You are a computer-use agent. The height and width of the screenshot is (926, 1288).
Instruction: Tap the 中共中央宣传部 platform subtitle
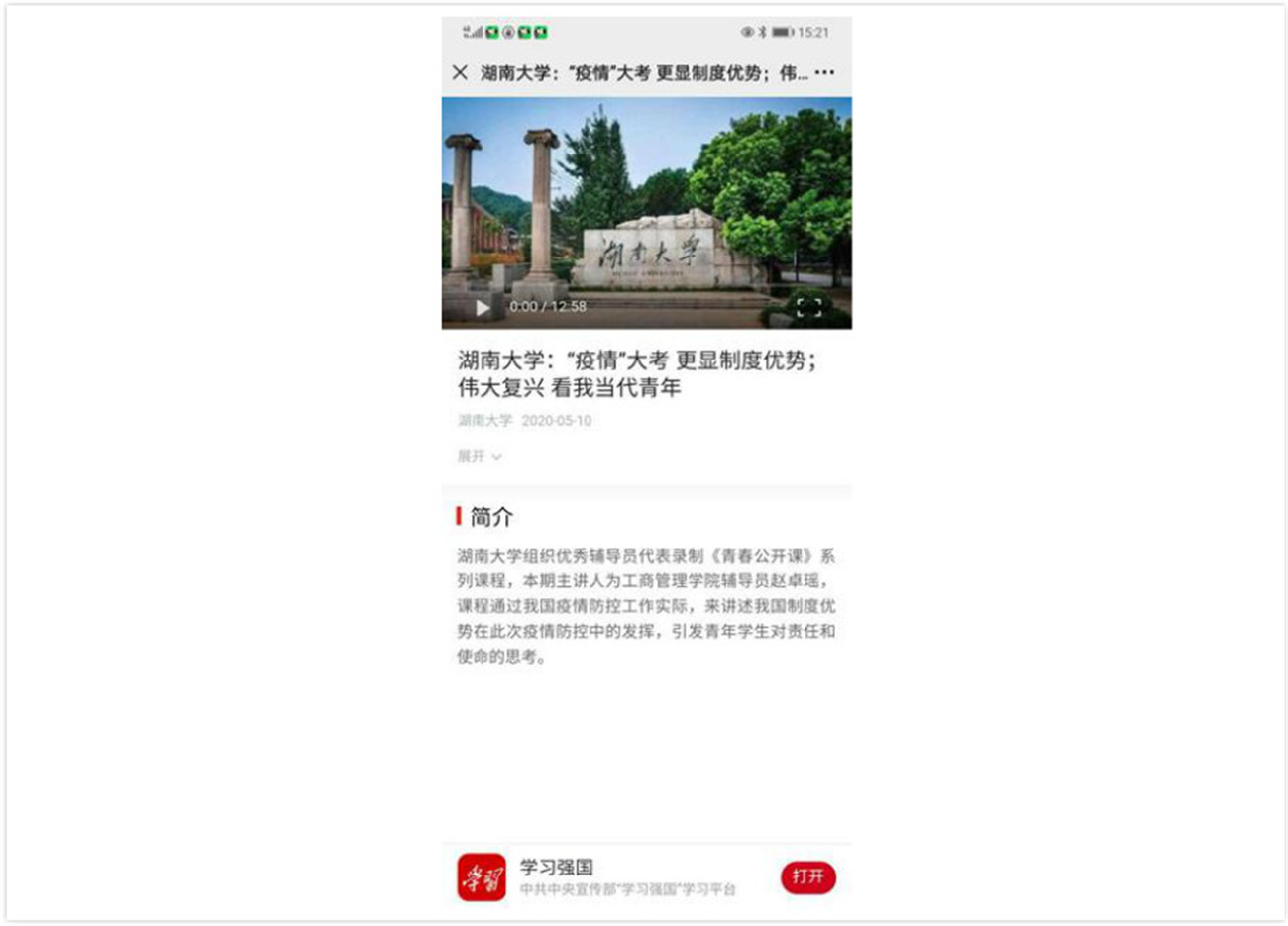[x=628, y=889]
